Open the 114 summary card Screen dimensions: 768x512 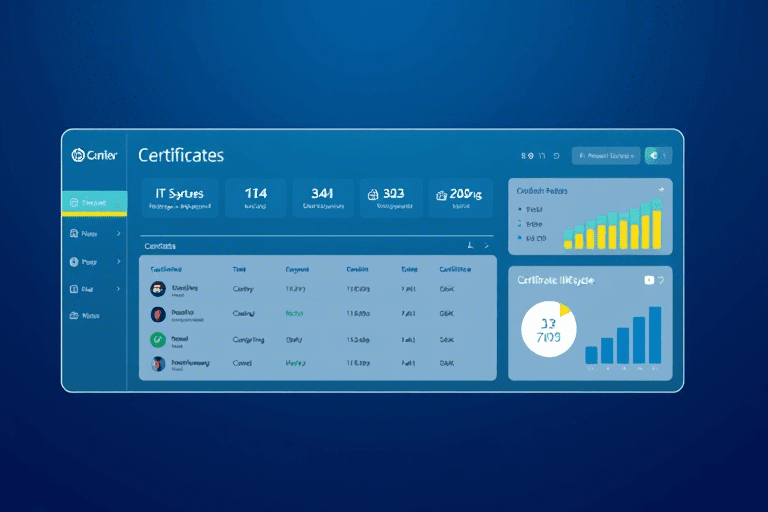[x=256, y=198]
